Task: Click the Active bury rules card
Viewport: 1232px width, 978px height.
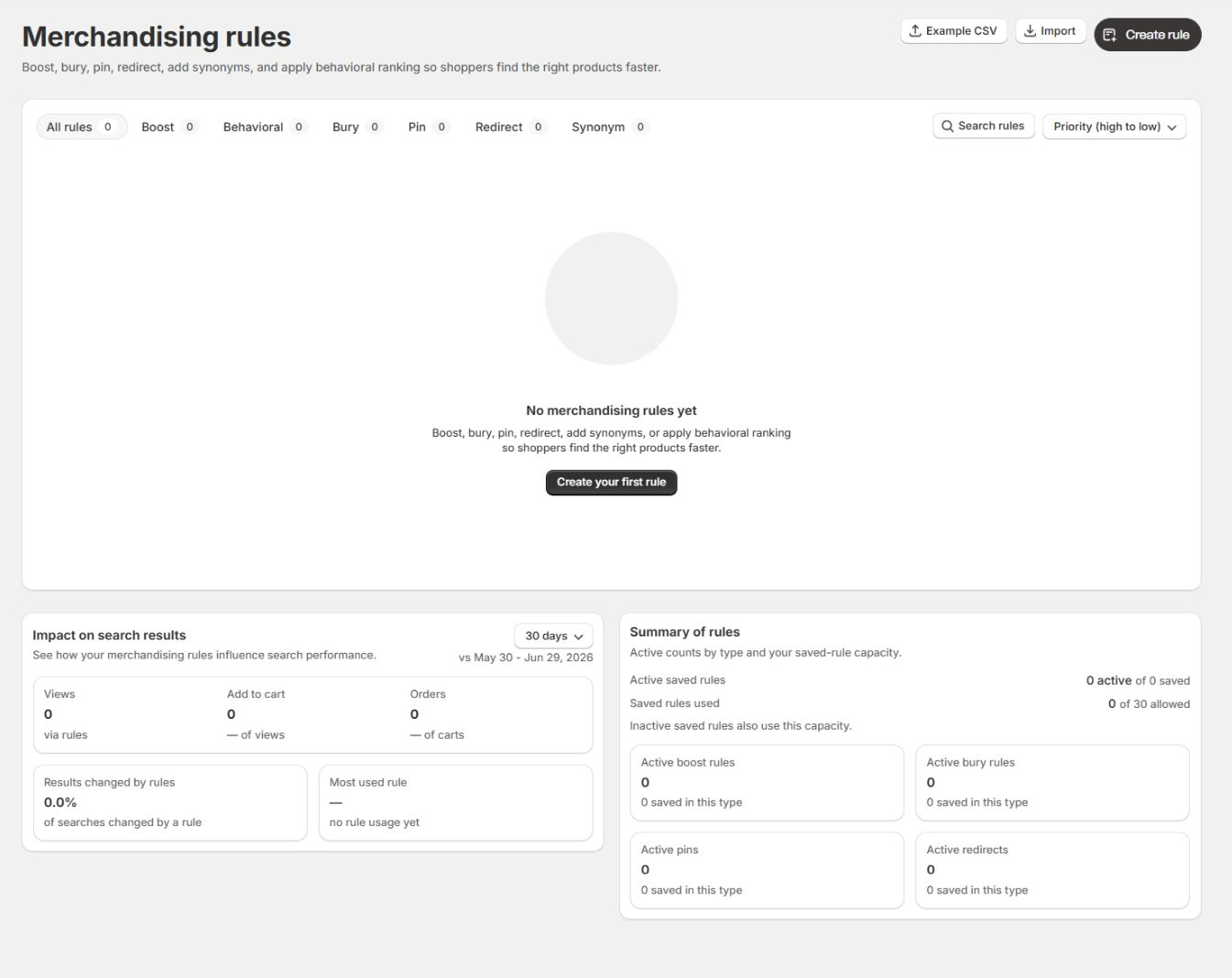Action: point(1052,783)
